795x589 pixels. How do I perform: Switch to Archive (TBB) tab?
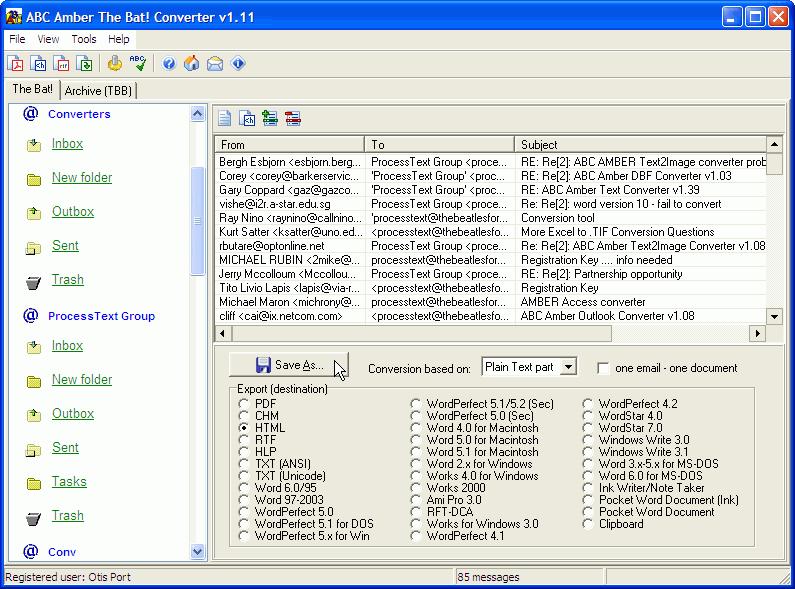coord(98,91)
